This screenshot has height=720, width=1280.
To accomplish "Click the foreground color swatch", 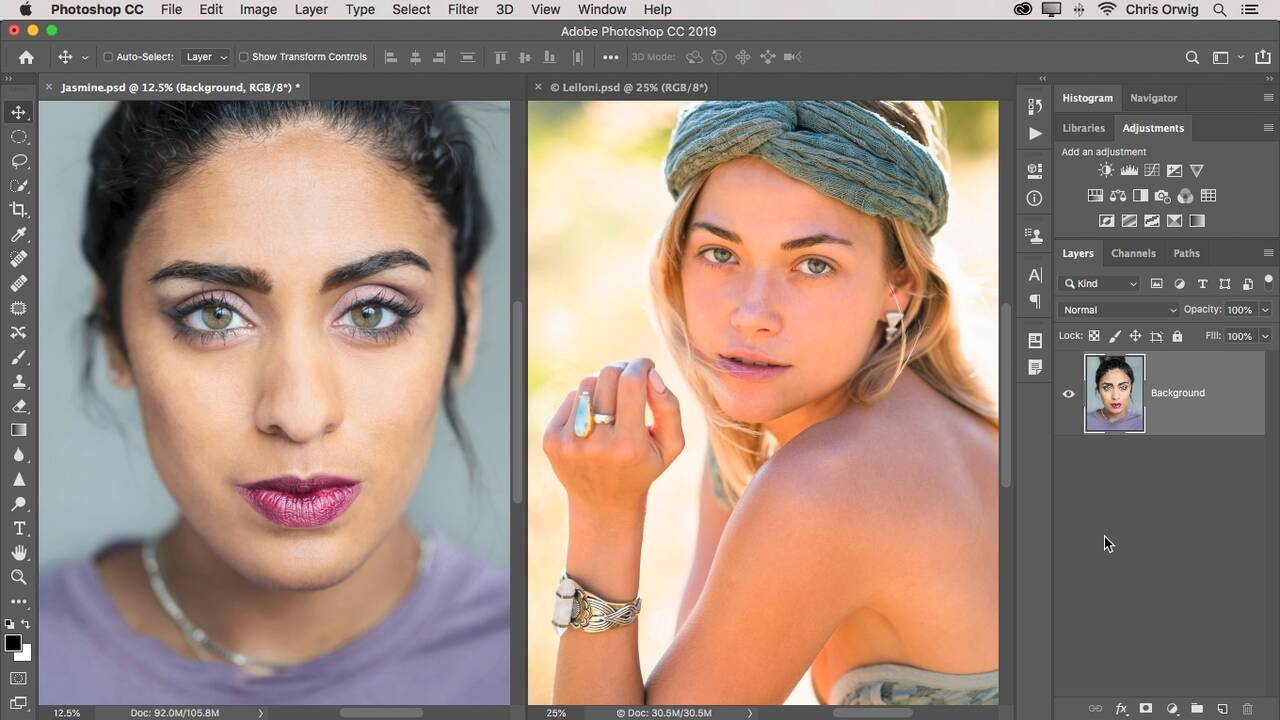I will point(13,643).
